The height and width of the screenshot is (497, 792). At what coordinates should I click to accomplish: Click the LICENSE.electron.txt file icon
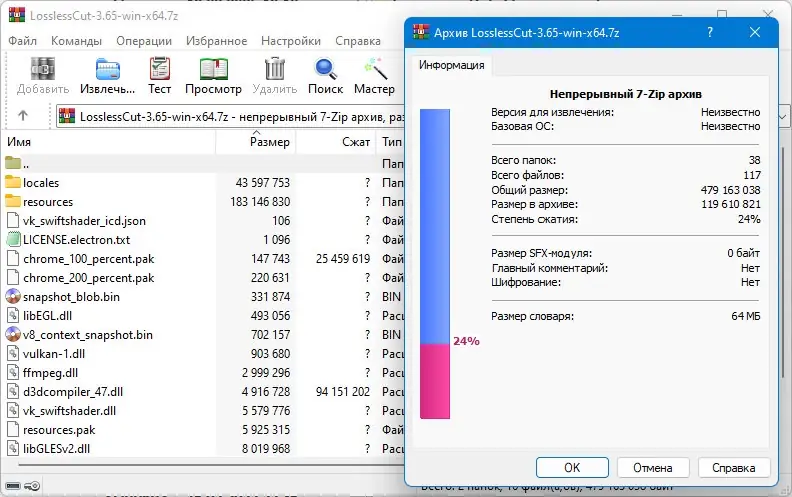[x=13, y=239]
